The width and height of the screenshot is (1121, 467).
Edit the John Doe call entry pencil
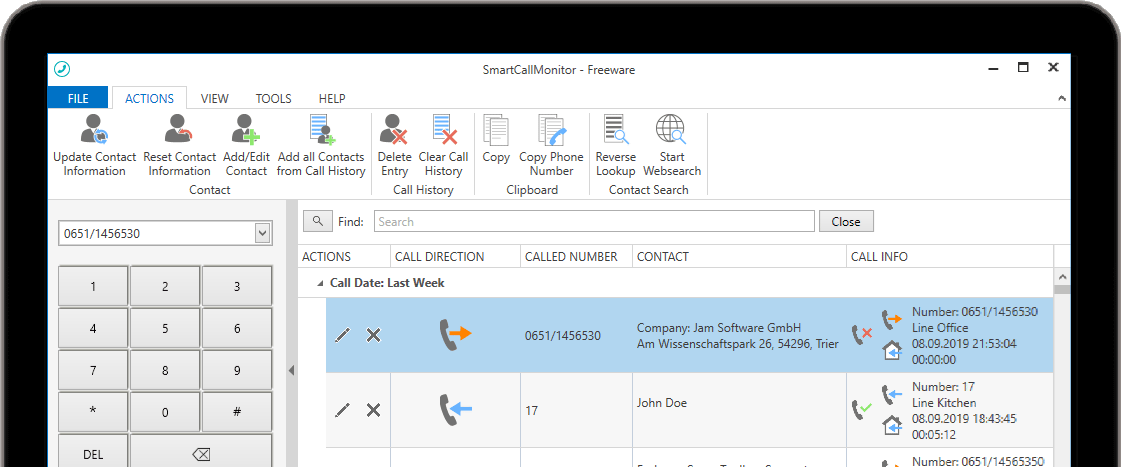point(342,410)
